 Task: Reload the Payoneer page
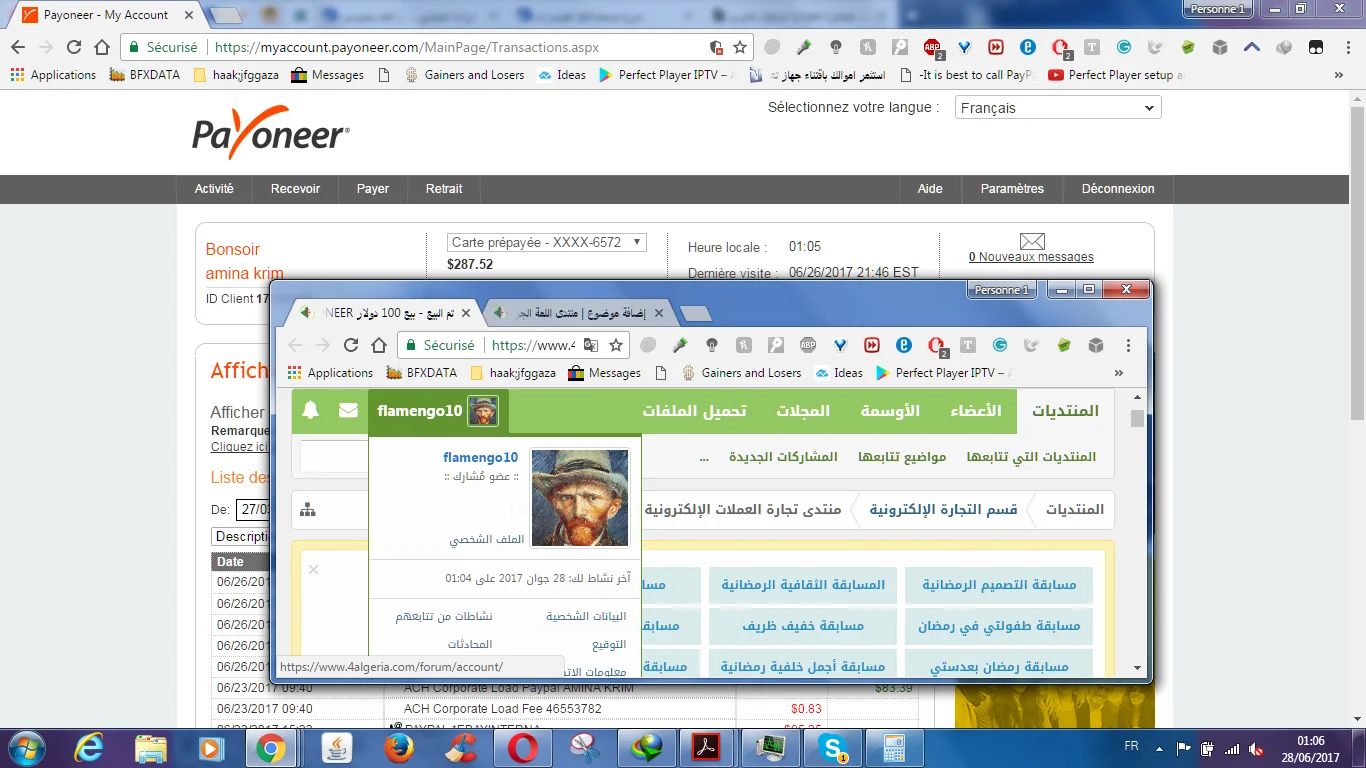74,47
